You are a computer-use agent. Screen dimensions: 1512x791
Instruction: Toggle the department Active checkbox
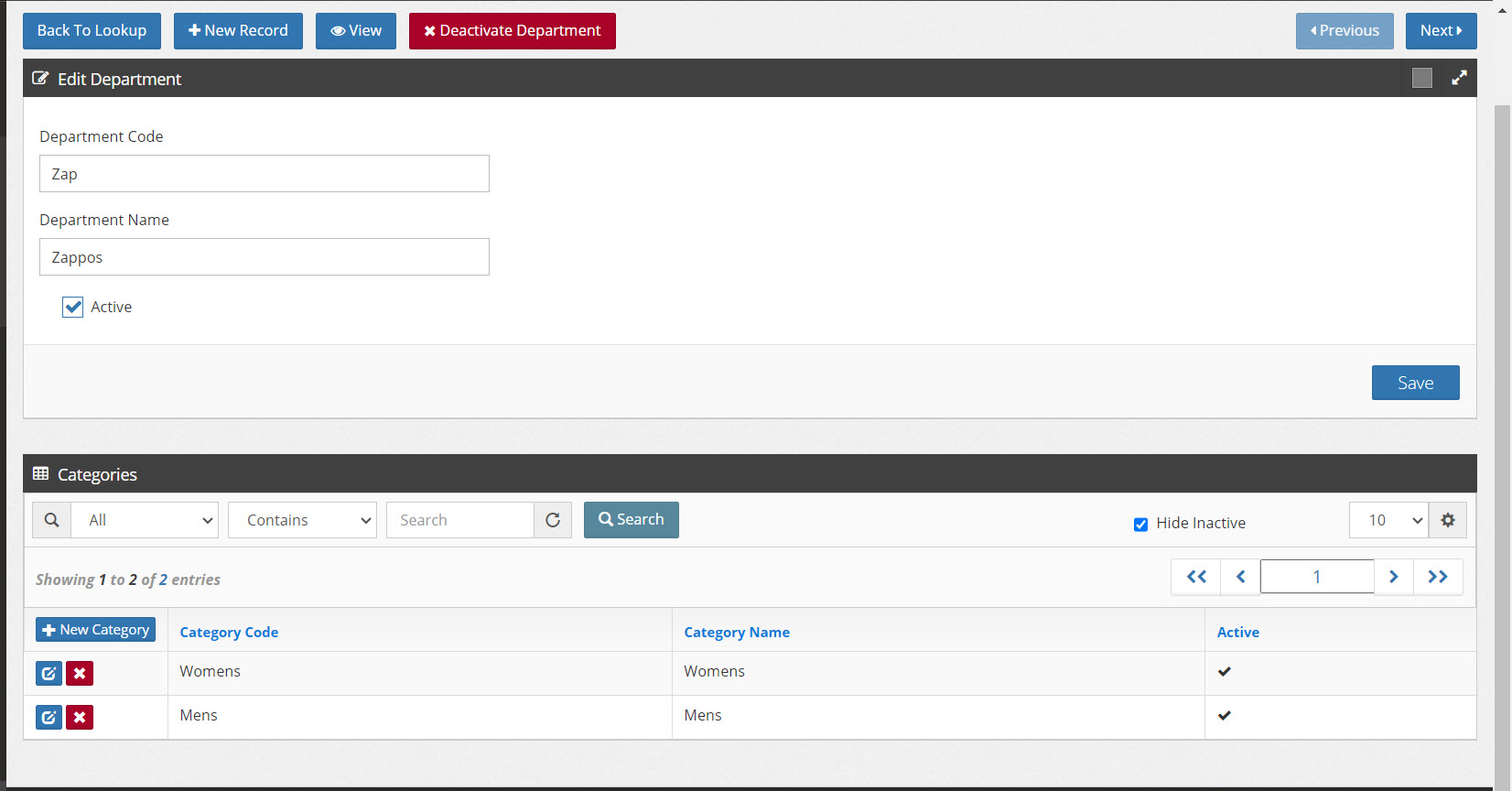pos(72,307)
